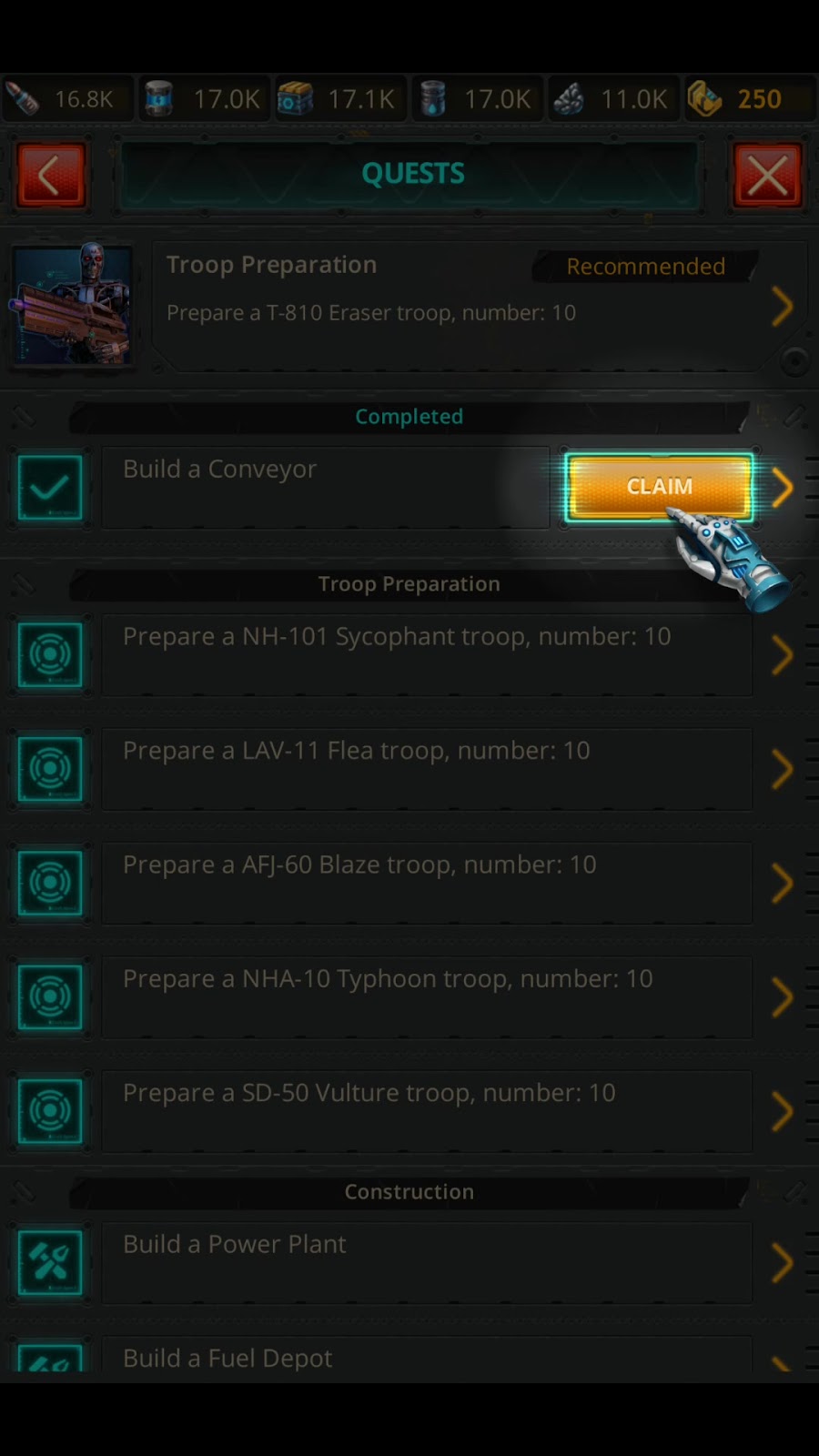Toggle the Build a Conveyor completed checkmark
Screen dimensions: 819x1456
tap(50, 488)
